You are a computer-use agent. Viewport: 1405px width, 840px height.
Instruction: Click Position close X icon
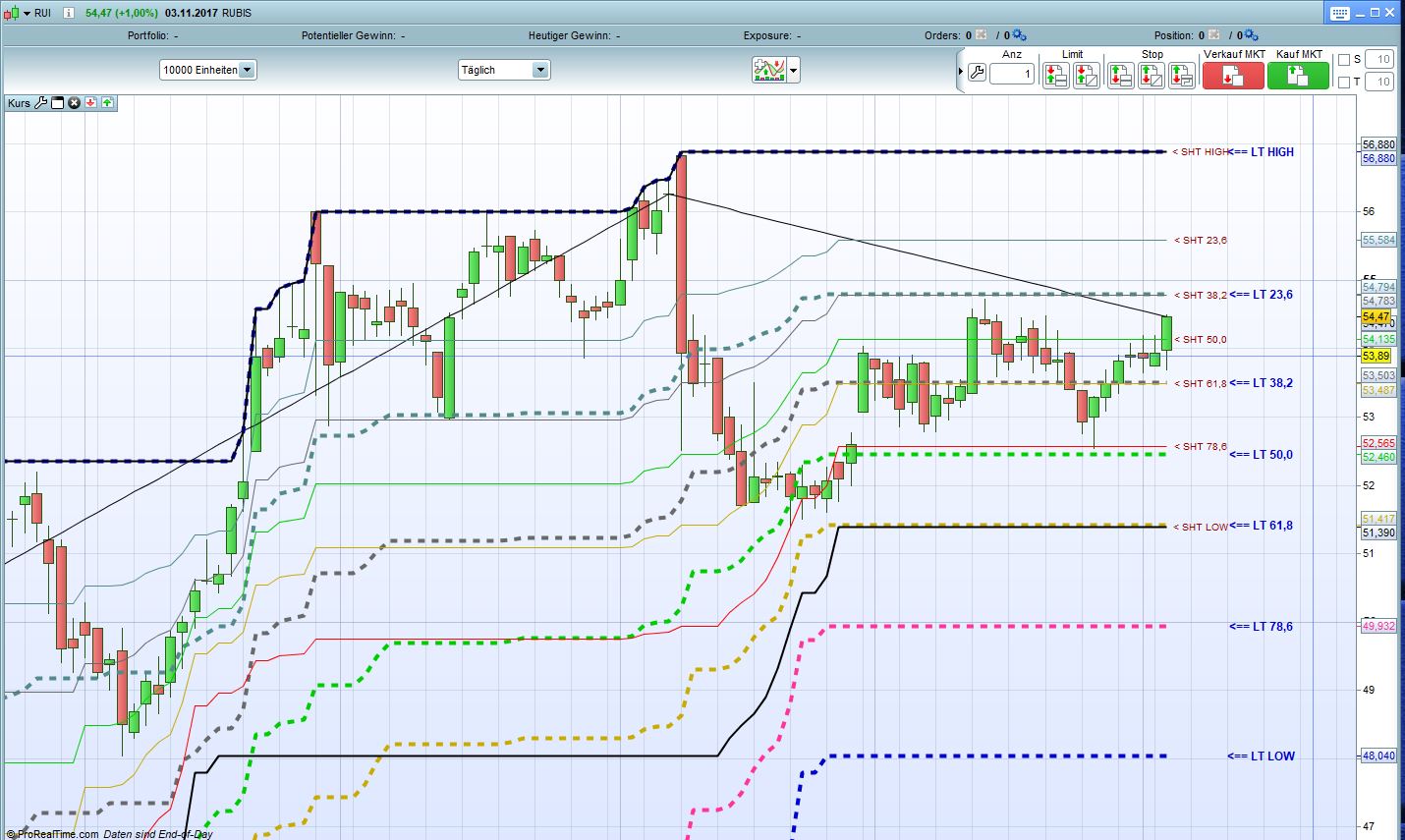(x=1214, y=34)
